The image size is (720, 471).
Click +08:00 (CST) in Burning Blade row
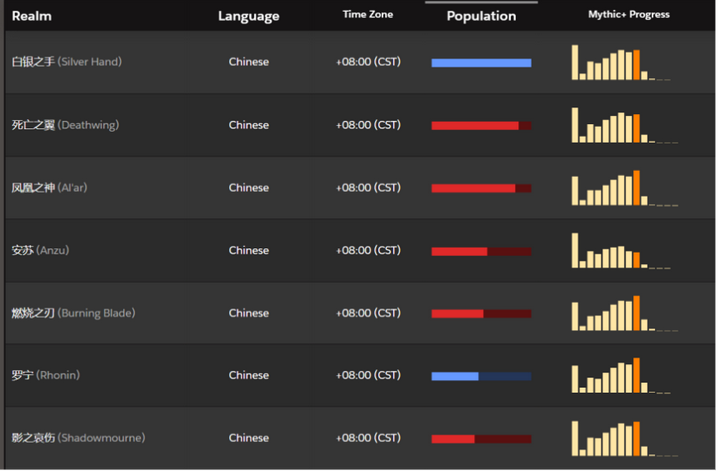(368, 313)
